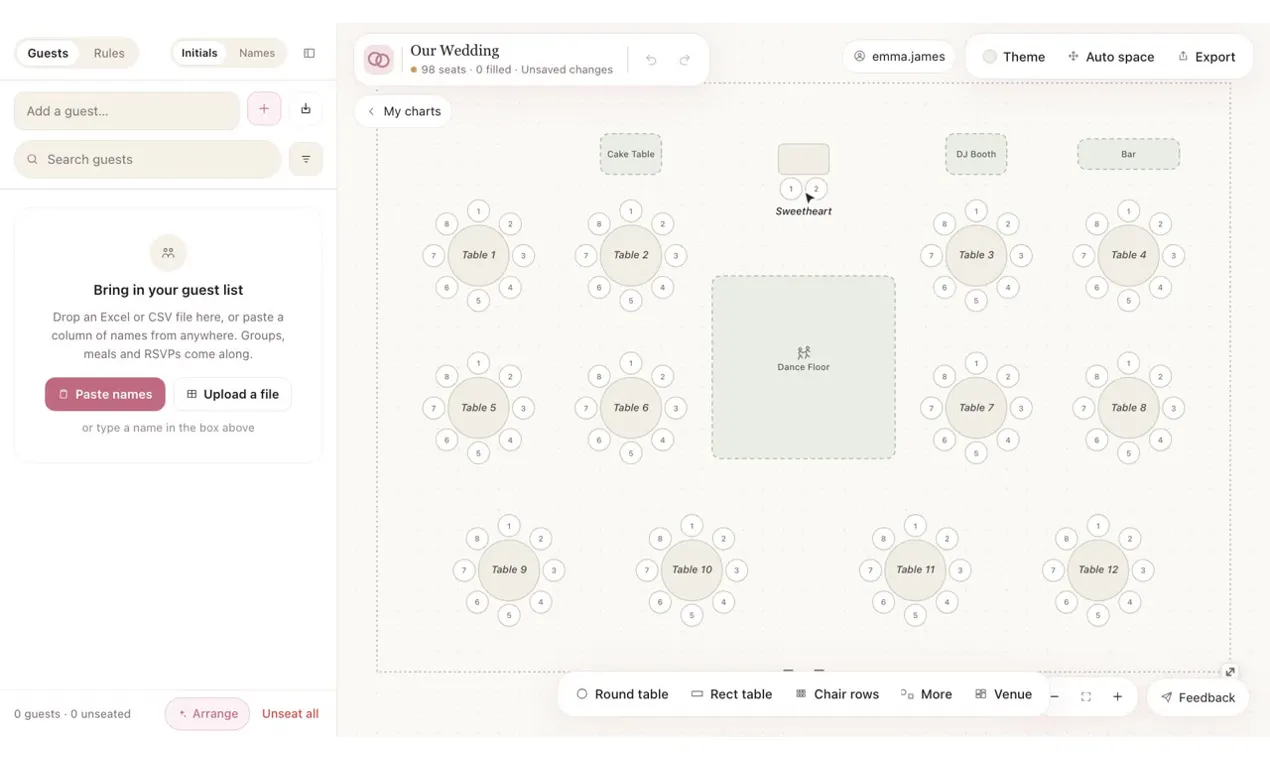1270x760 pixels.
Task: Click the Paste names button
Action: pos(105,394)
